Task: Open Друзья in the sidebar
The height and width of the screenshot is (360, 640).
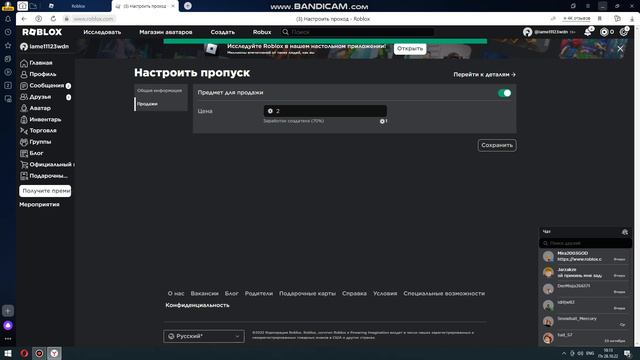Action: click(40, 97)
